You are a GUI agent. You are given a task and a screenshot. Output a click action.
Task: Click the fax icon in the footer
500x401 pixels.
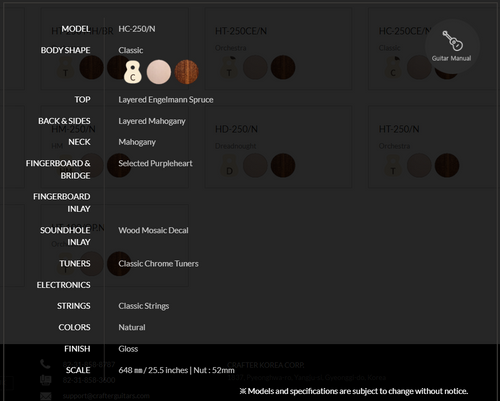[x=46, y=380]
